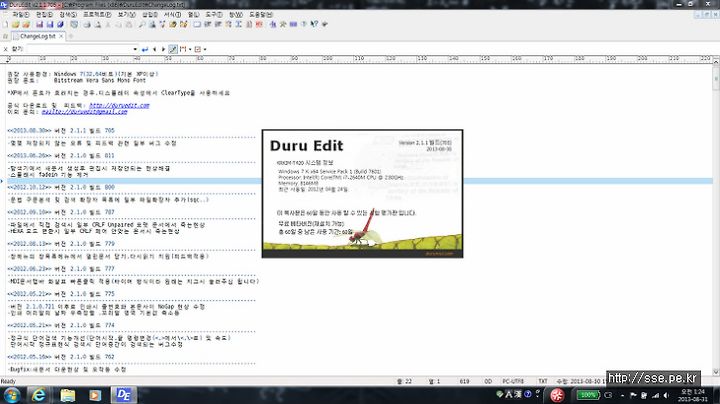Click the changelog line for build 800
The height and width of the screenshot is (404, 720).
[61, 187]
